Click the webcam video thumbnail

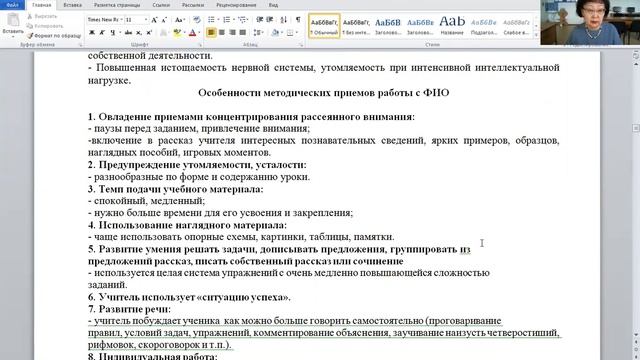coord(590,22)
